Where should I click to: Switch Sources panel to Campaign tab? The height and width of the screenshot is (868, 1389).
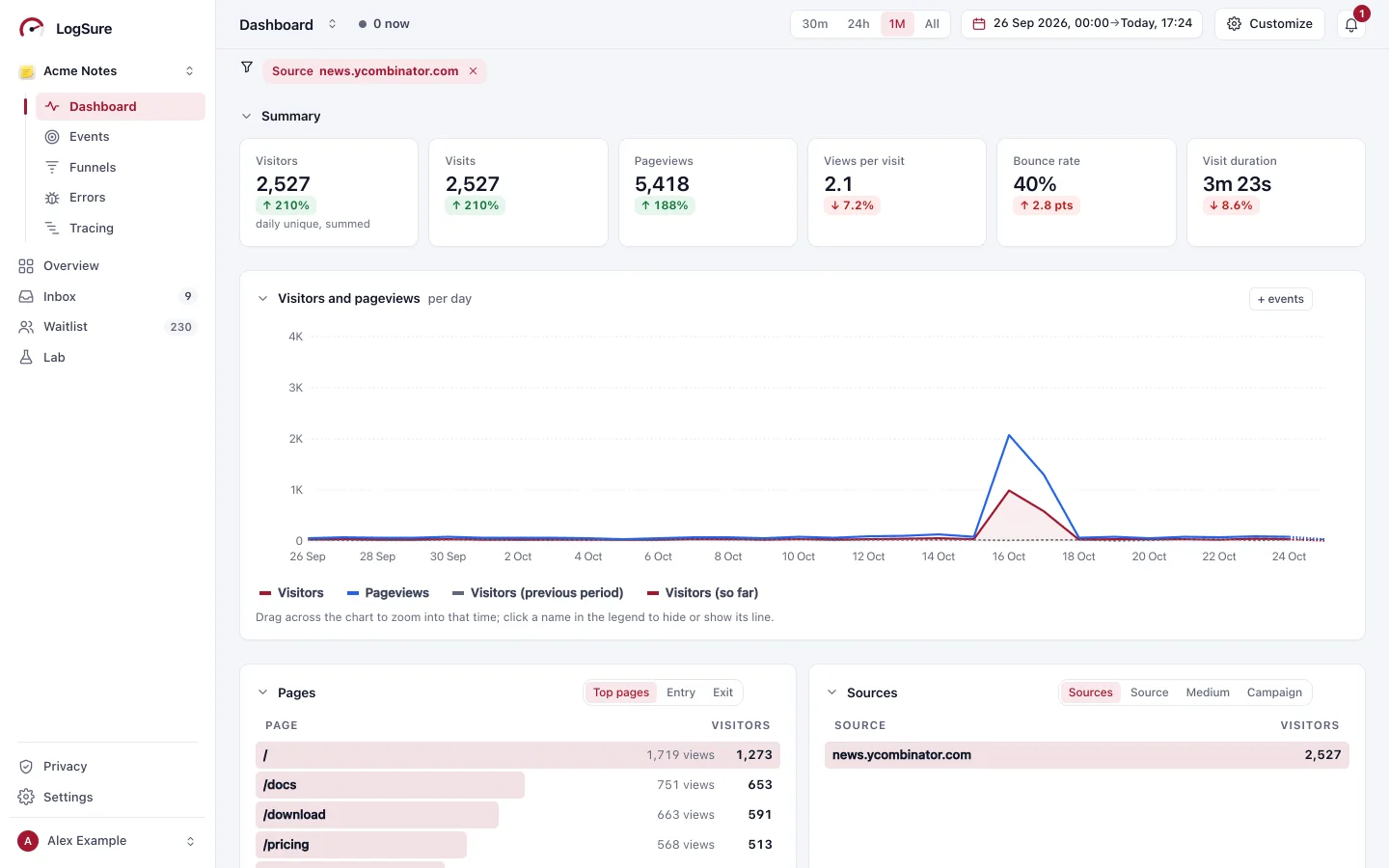click(x=1274, y=692)
